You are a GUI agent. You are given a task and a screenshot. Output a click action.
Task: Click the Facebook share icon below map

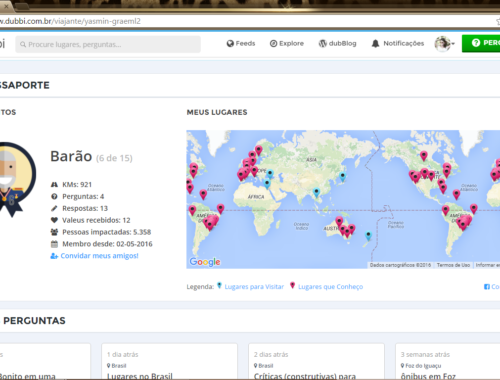(487, 287)
